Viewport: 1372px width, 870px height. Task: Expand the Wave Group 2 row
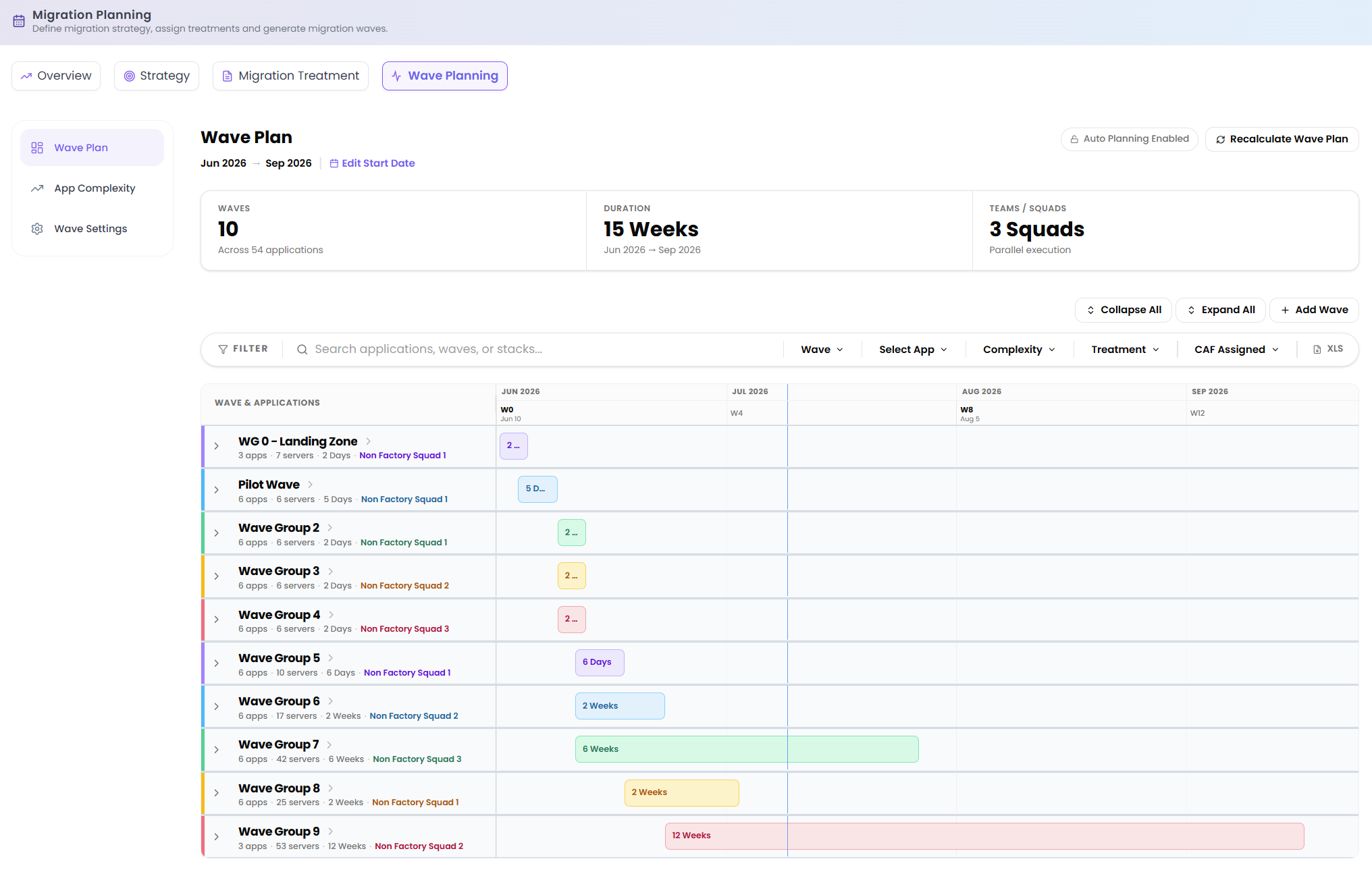[217, 533]
